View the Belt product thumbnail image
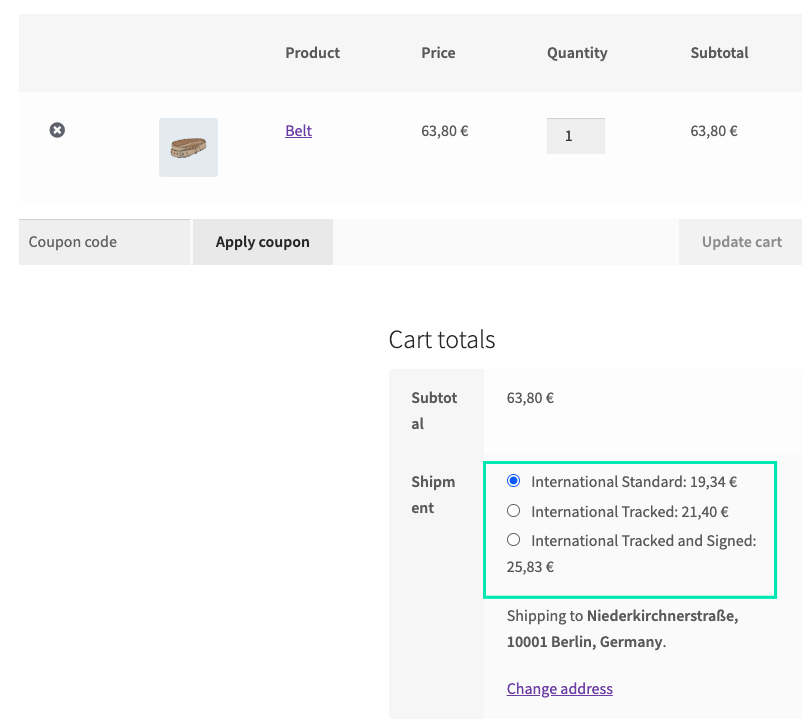Screen dimensions: 802x719 coord(188,147)
